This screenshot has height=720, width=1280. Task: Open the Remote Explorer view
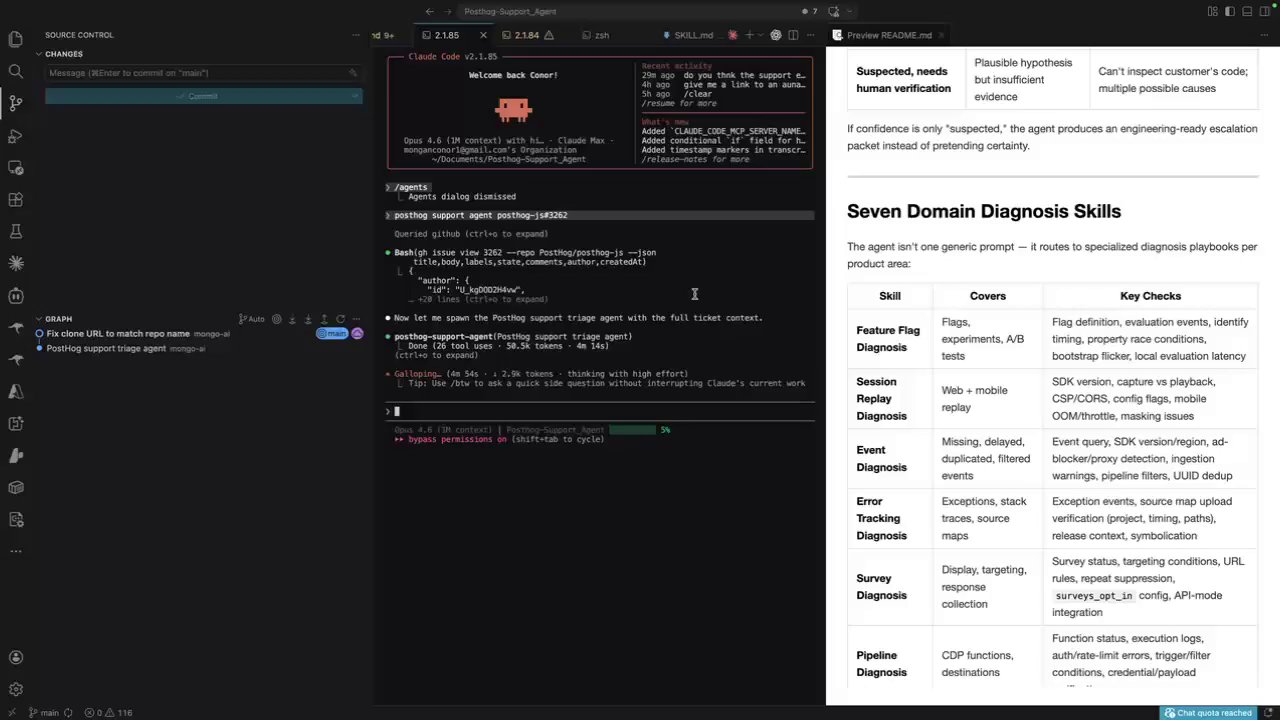15,167
